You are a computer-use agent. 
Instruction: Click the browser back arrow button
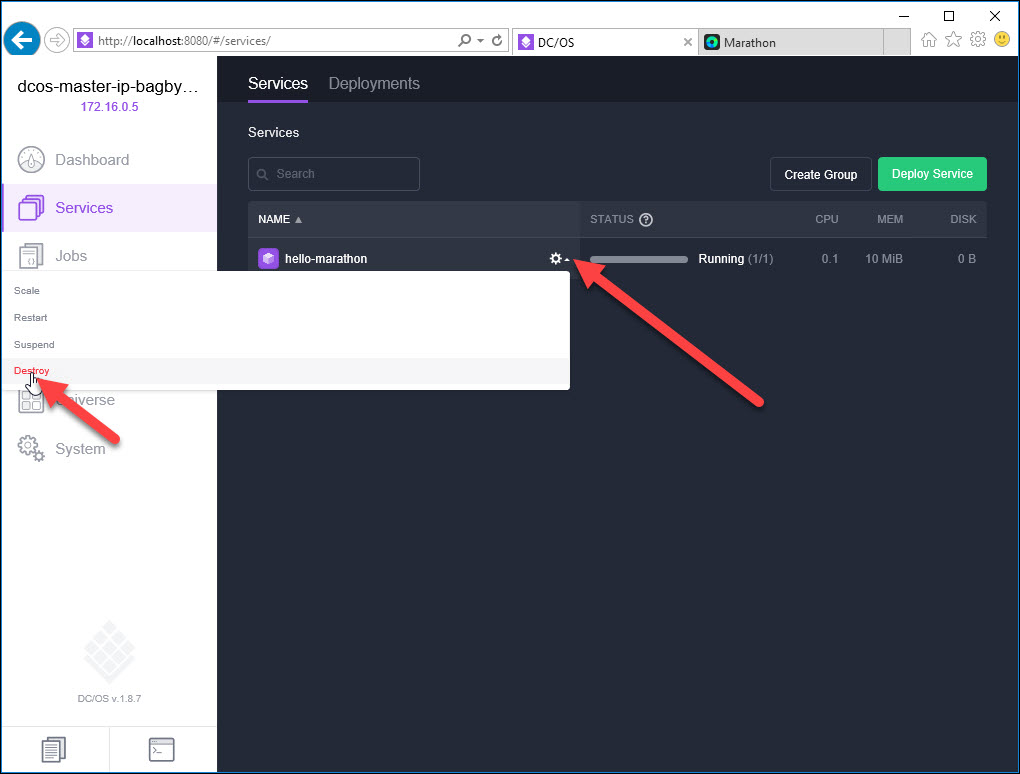(x=21, y=40)
